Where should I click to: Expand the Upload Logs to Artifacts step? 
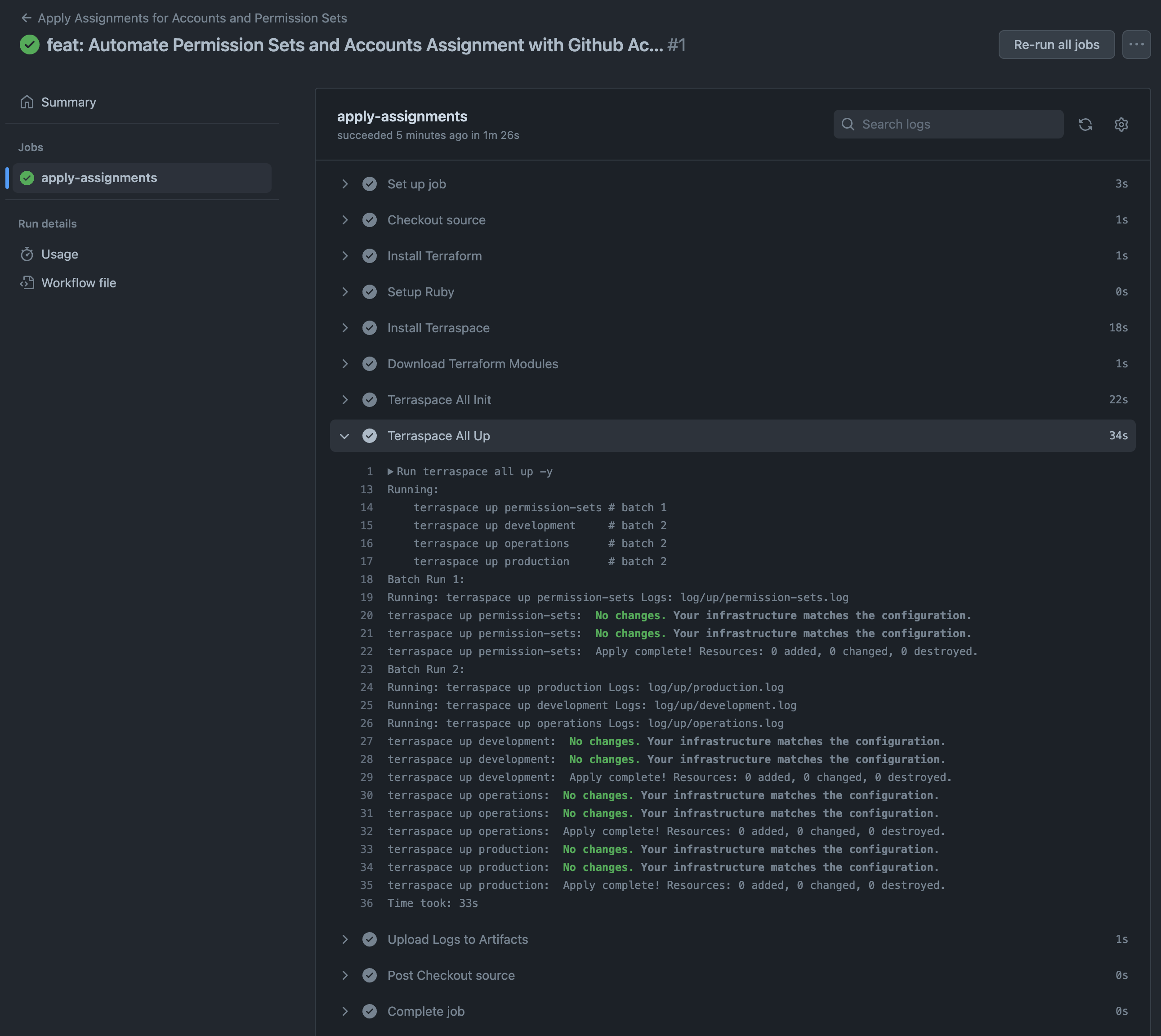pos(344,939)
